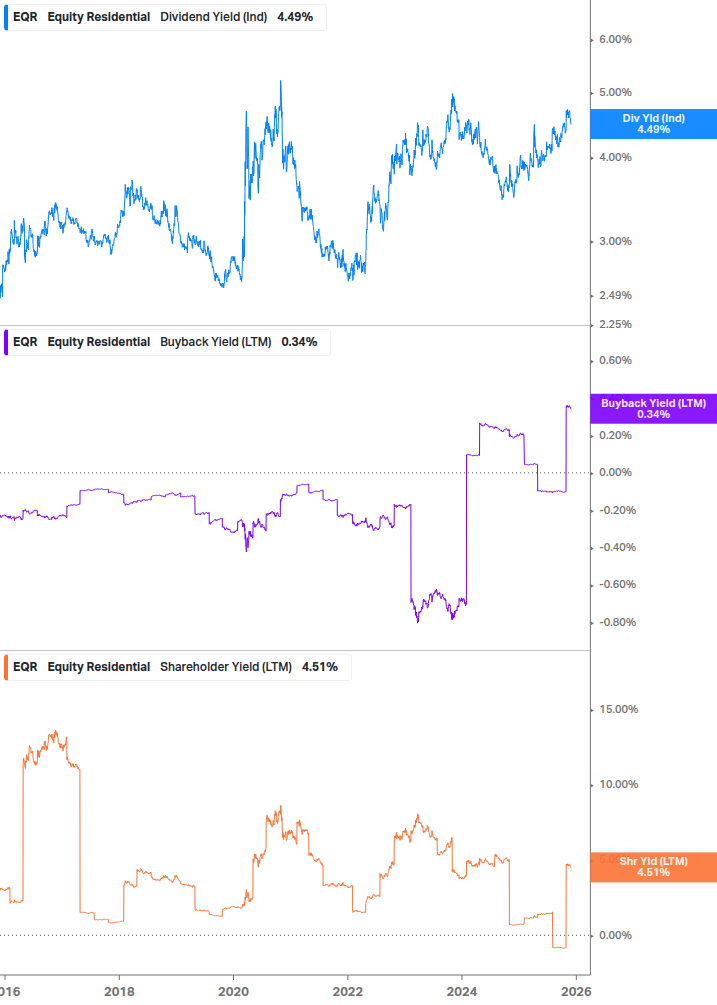The width and height of the screenshot is (717, 1005).
Task: Click the 2020 label on the time axis
Action: click(233, 992)
